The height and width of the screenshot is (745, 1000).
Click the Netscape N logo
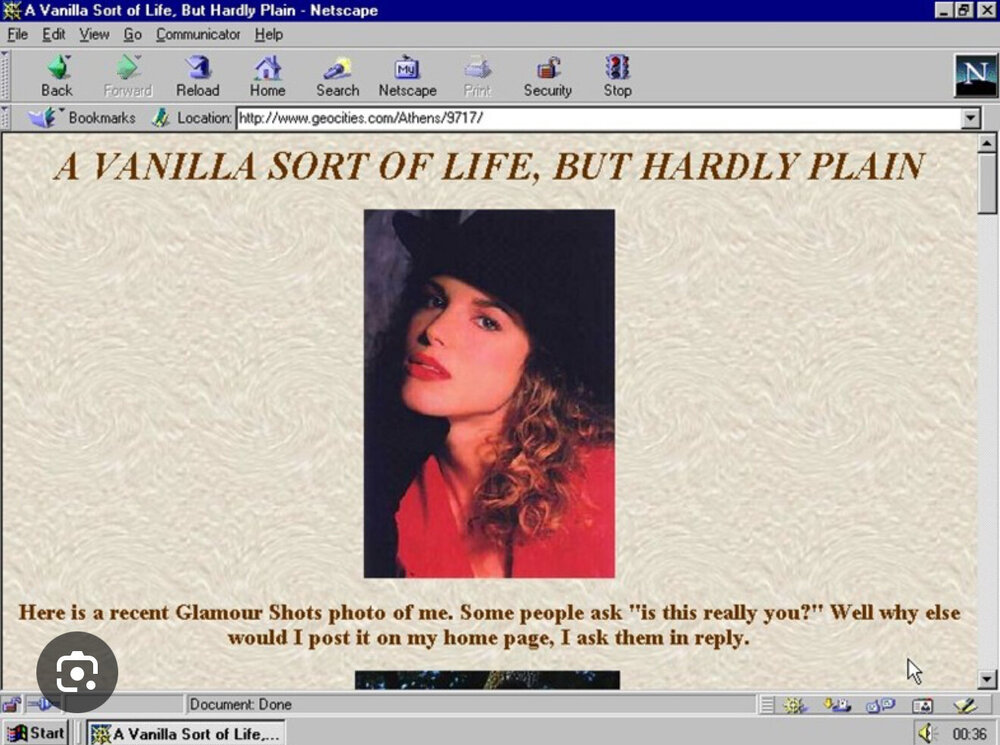tap(975, 76)
